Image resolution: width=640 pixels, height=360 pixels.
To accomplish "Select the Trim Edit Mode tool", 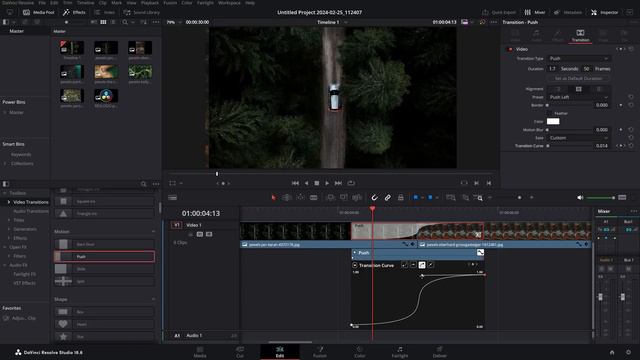I will [x=287, y=198].
